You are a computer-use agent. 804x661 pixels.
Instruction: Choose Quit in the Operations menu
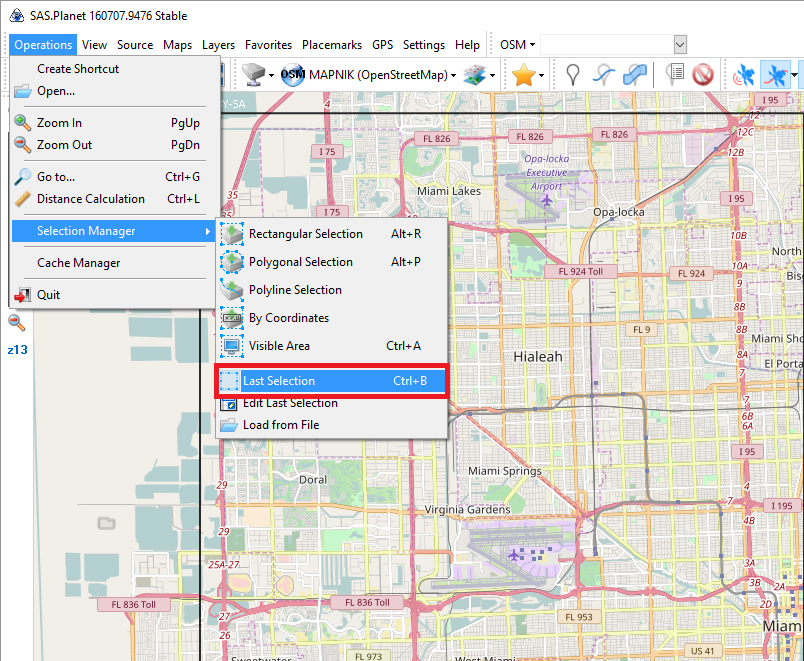[113, 294]
